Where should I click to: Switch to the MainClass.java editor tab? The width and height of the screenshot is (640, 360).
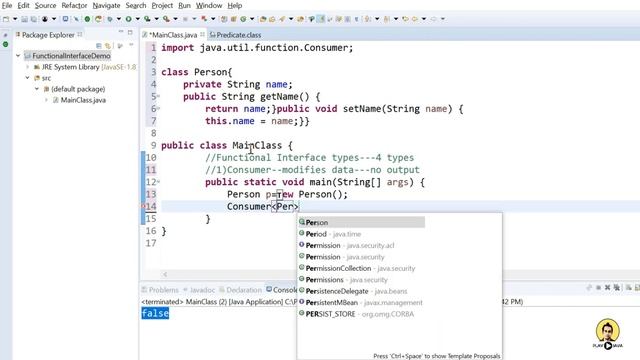(x=173, y=35)
